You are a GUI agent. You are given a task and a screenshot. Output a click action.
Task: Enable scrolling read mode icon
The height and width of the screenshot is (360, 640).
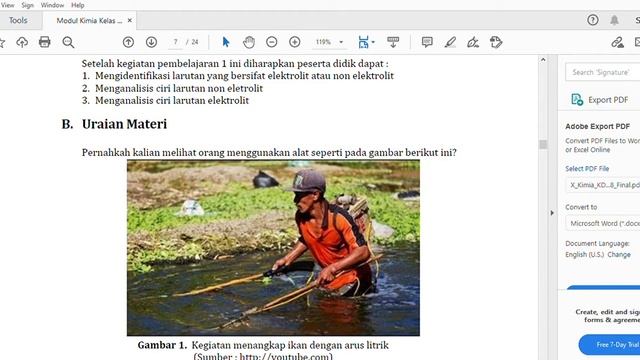coord(393,42)
